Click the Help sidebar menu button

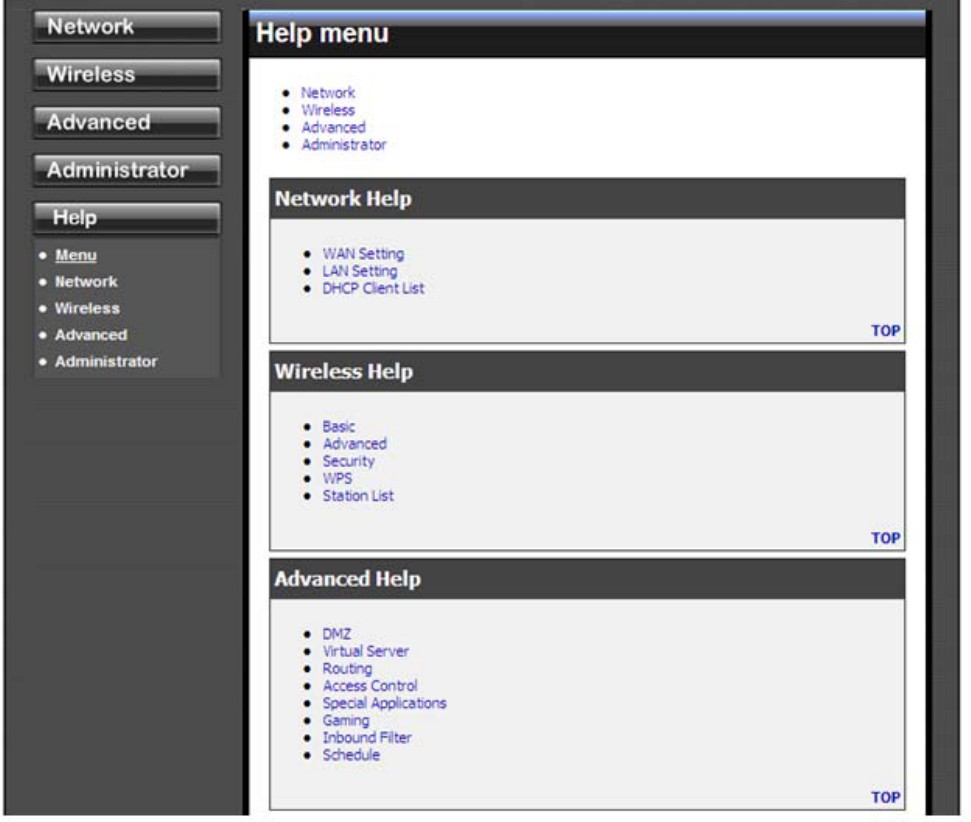126,218
